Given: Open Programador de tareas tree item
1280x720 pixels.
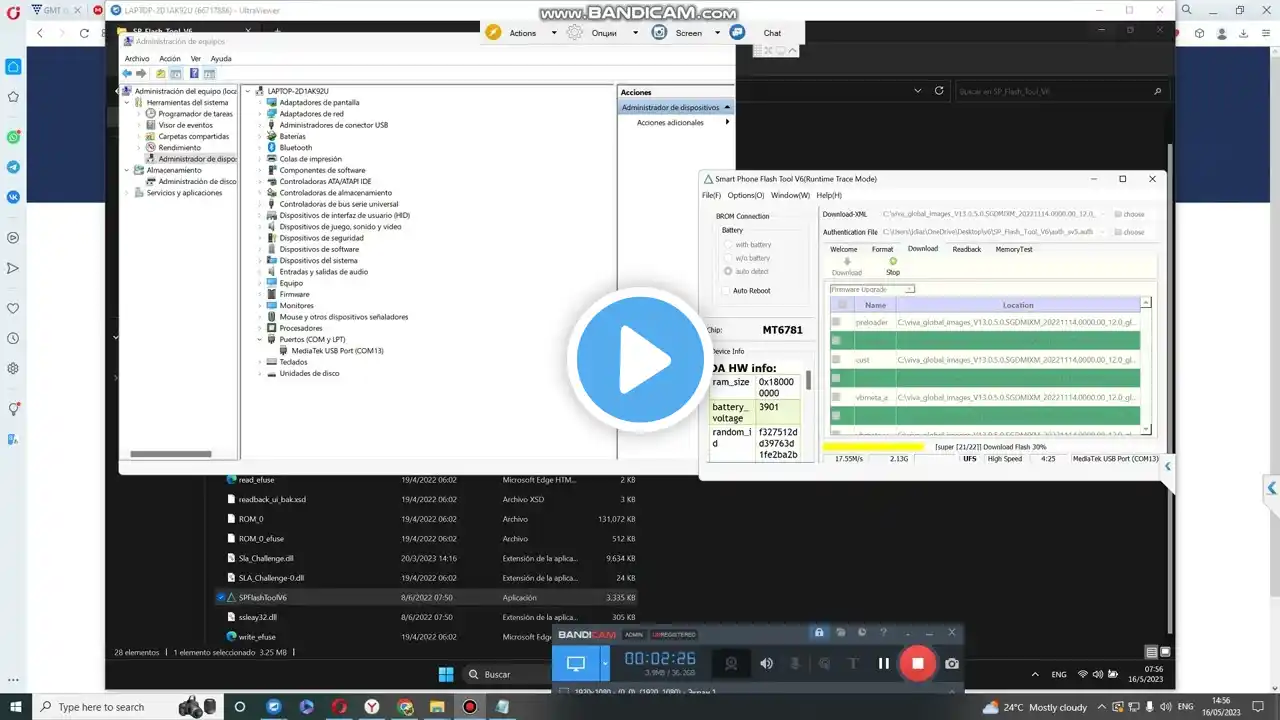Looking at the screenshot, I should [x=195, y=114].
